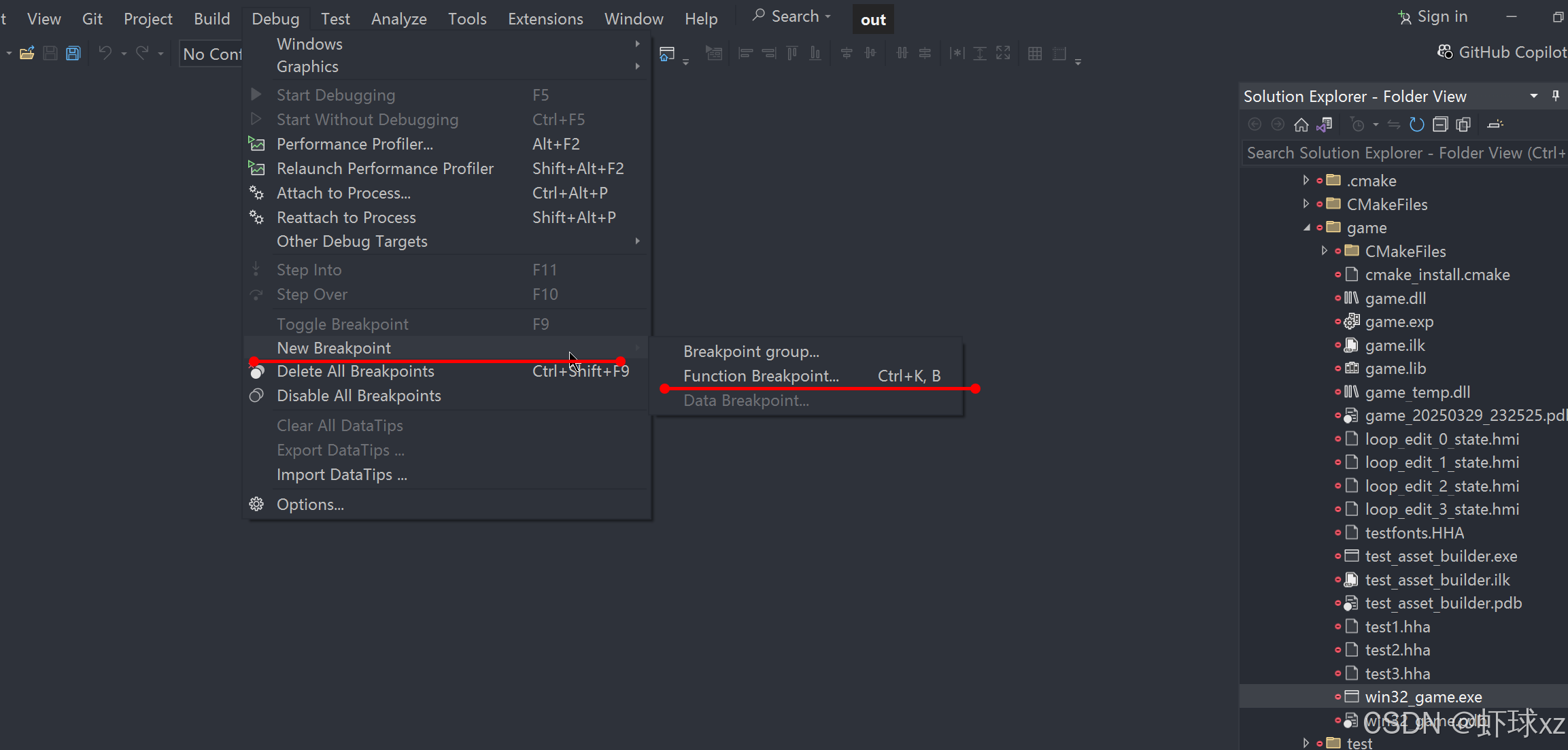The width and height of the screenshot is (1568, 750).
Task: Open GitHub Copilot from the toolbar
Action: (x=1503, y=52)
